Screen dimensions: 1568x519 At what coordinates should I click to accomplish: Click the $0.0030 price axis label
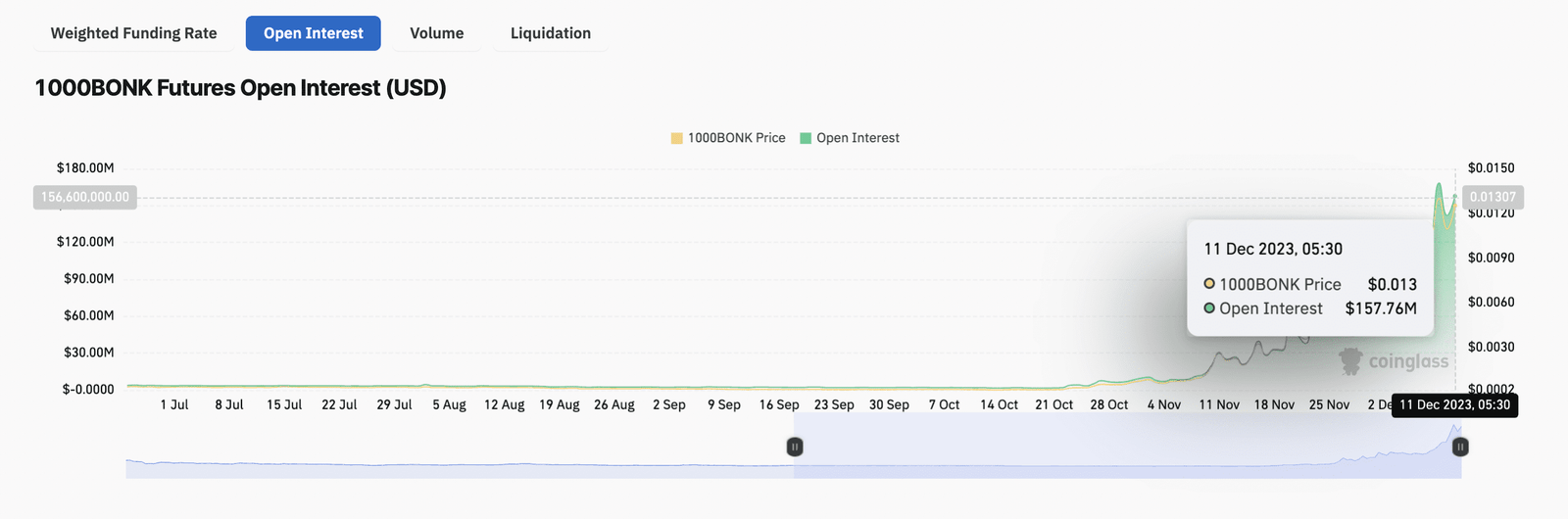click(1491, 348)
